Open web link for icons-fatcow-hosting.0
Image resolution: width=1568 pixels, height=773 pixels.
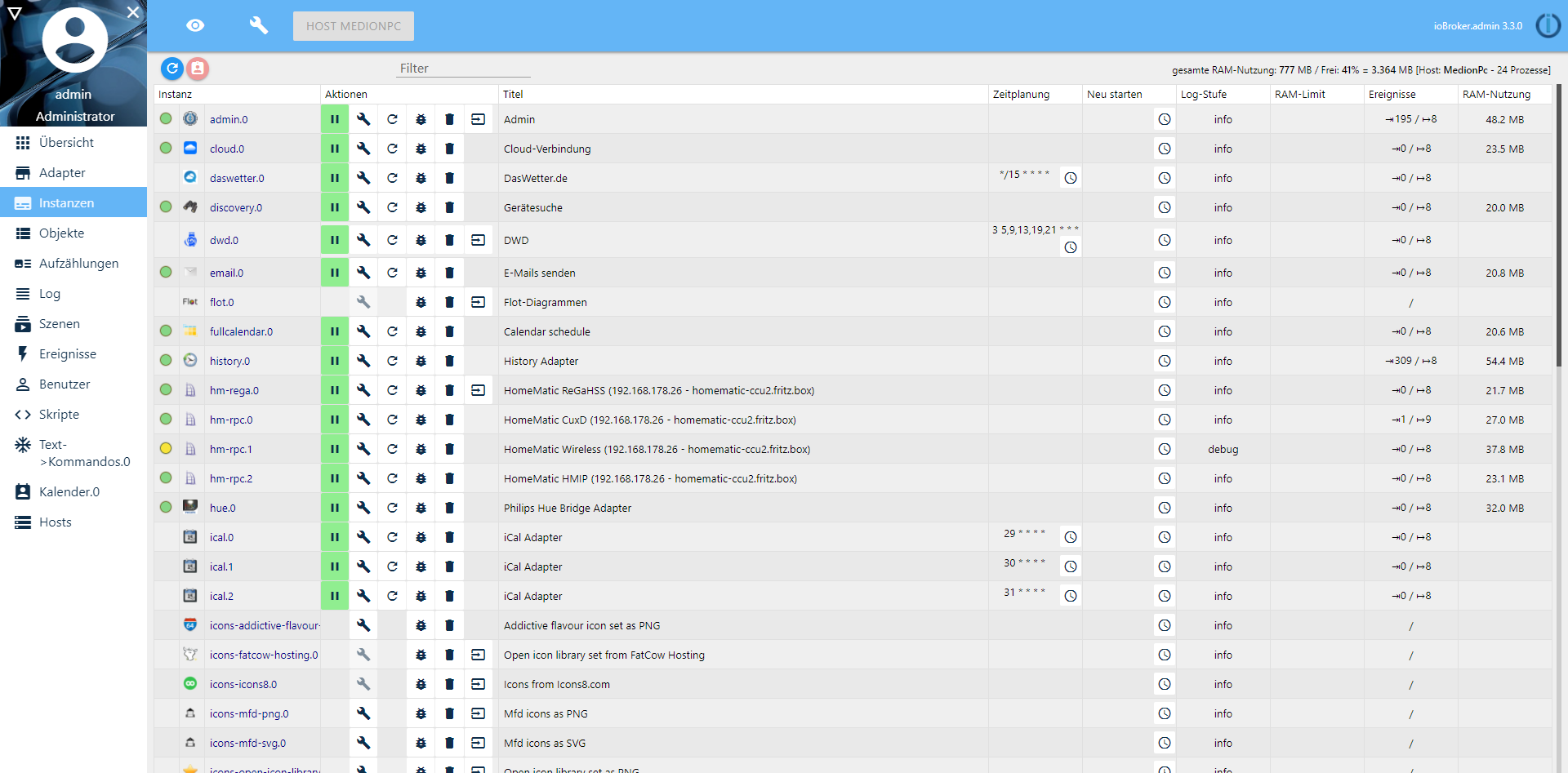coord(478,655)
